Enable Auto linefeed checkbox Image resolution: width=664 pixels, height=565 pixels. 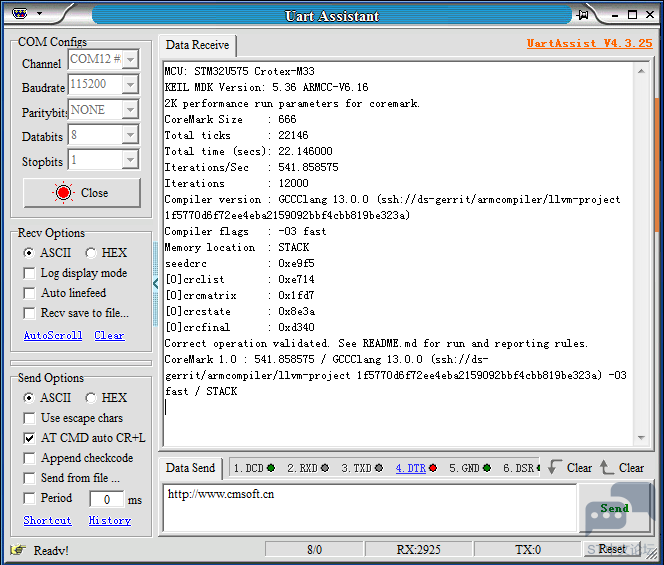pos(29,293)
